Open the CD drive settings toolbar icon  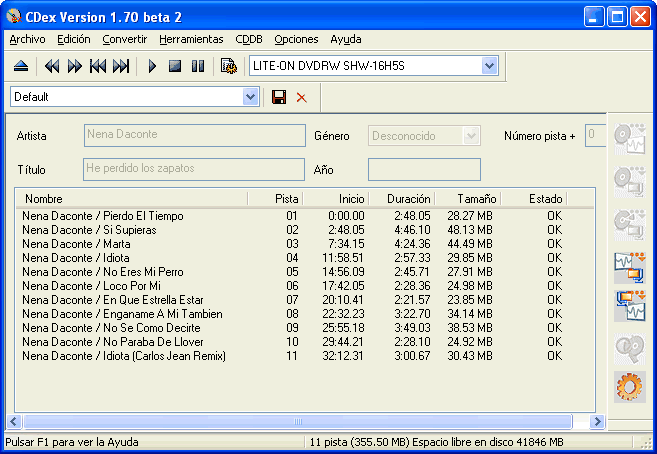[x=228, y=66]
